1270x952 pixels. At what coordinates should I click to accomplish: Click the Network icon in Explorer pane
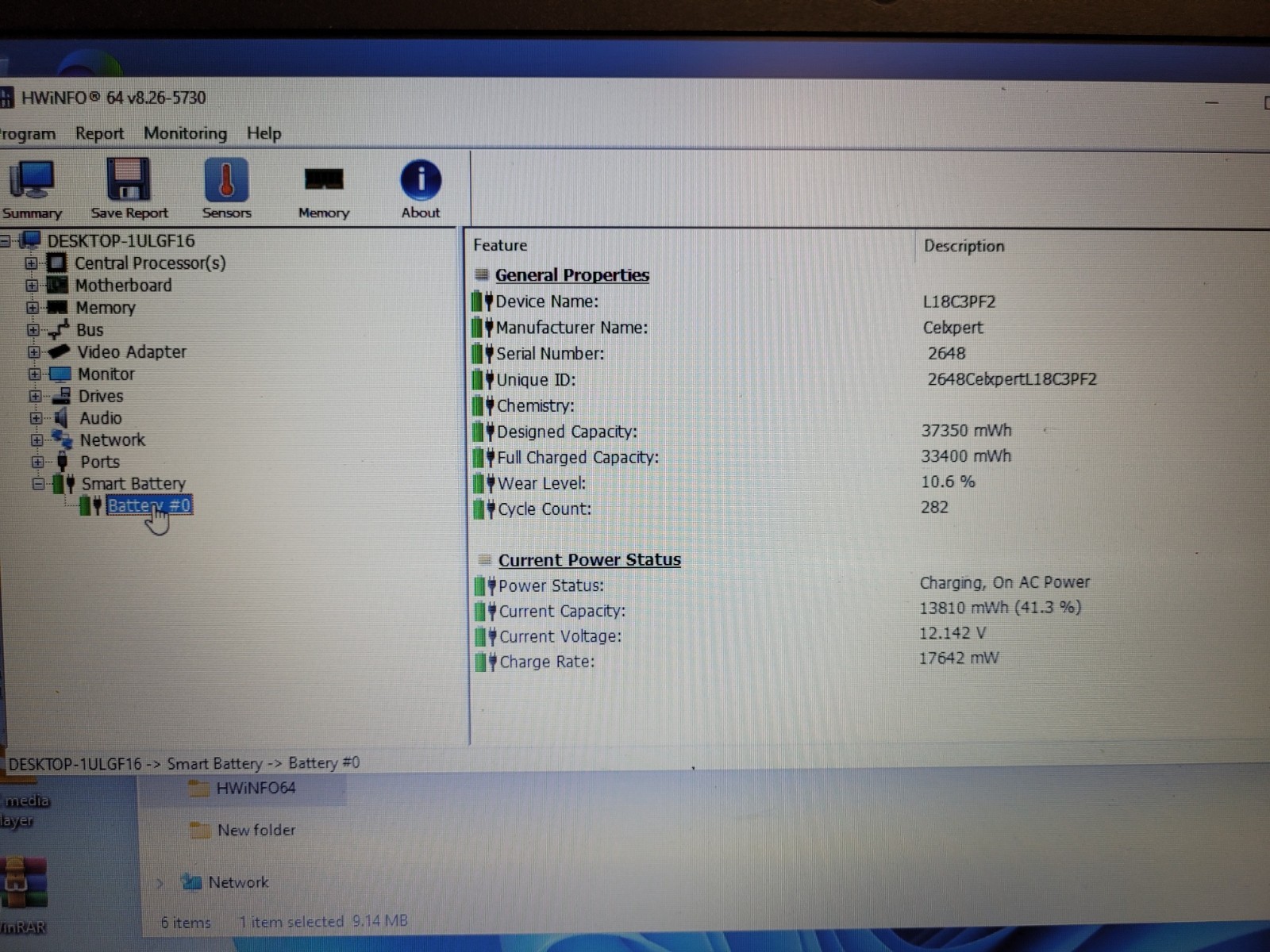(x=191, y=882)
